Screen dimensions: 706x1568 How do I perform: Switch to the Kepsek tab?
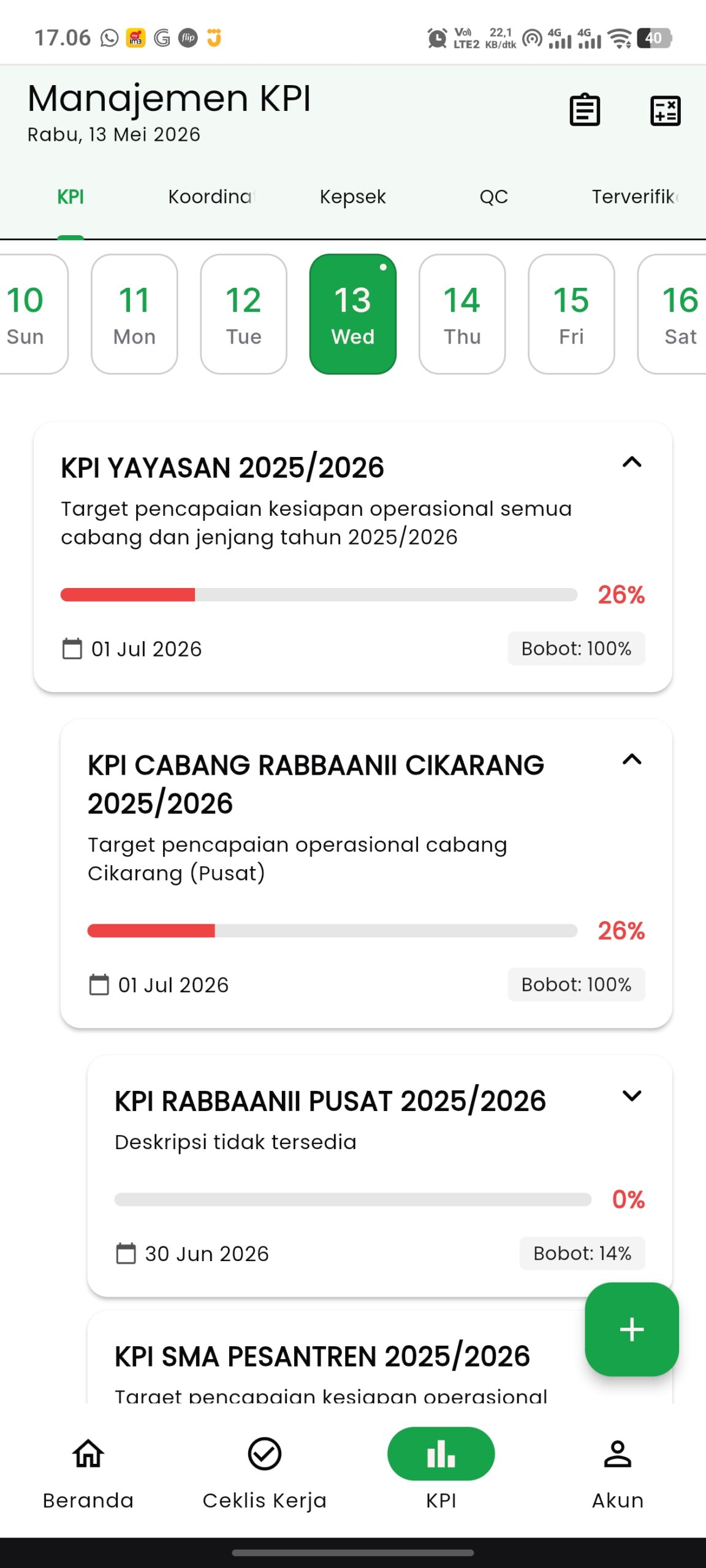(x=353, y=197)
